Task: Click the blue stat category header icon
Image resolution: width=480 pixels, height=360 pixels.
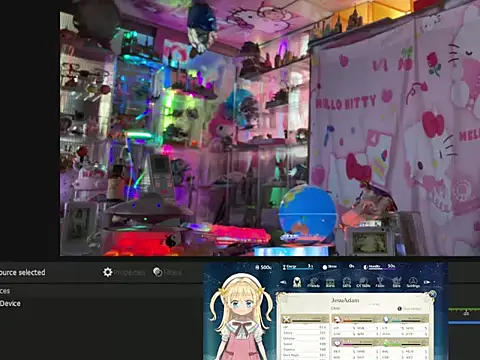Action: pos(386,319)
